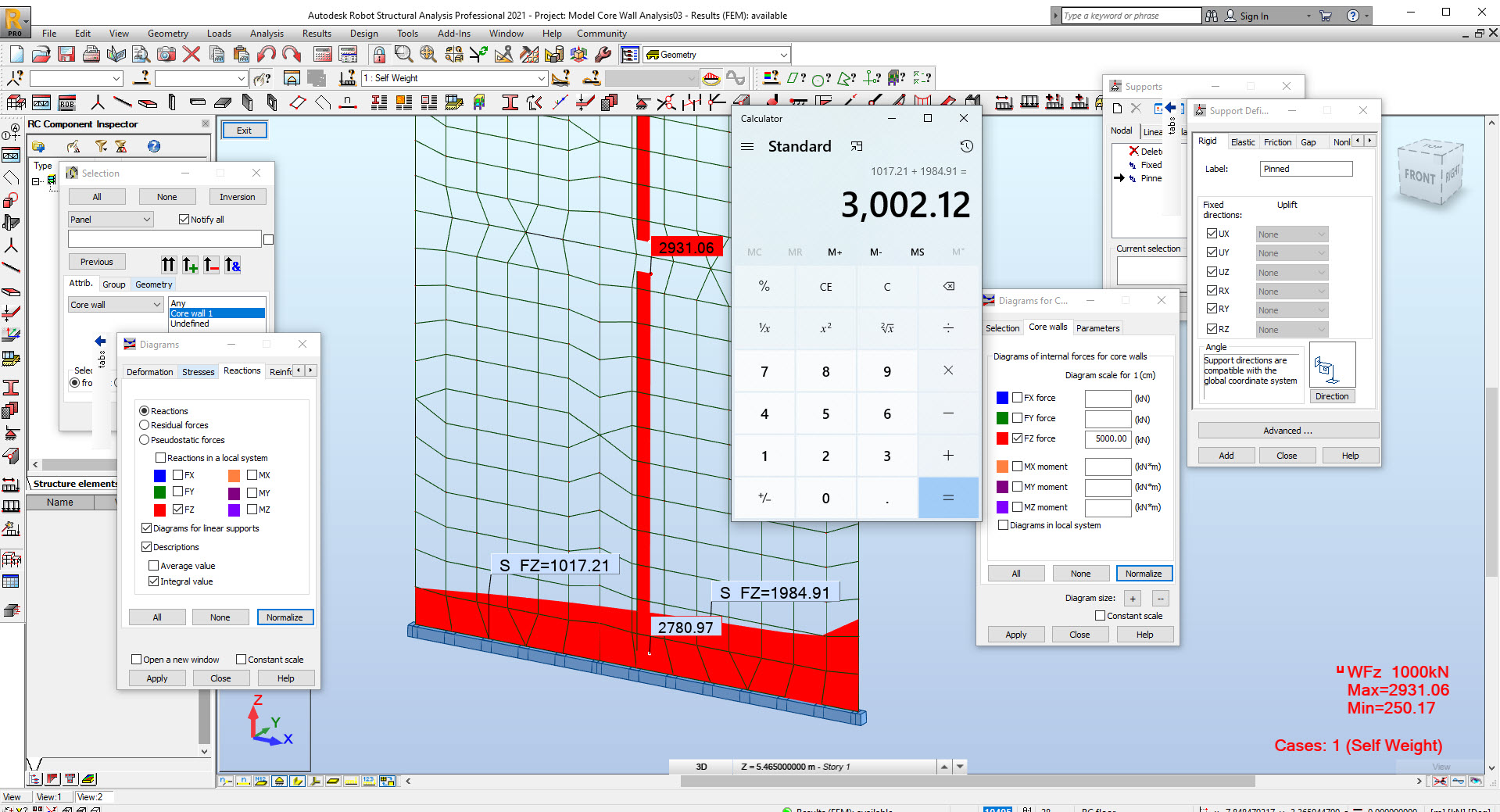Uncheck Integral value in Diagrams panel
This screenshot has width=1500, height=812.
pos(155,581)
